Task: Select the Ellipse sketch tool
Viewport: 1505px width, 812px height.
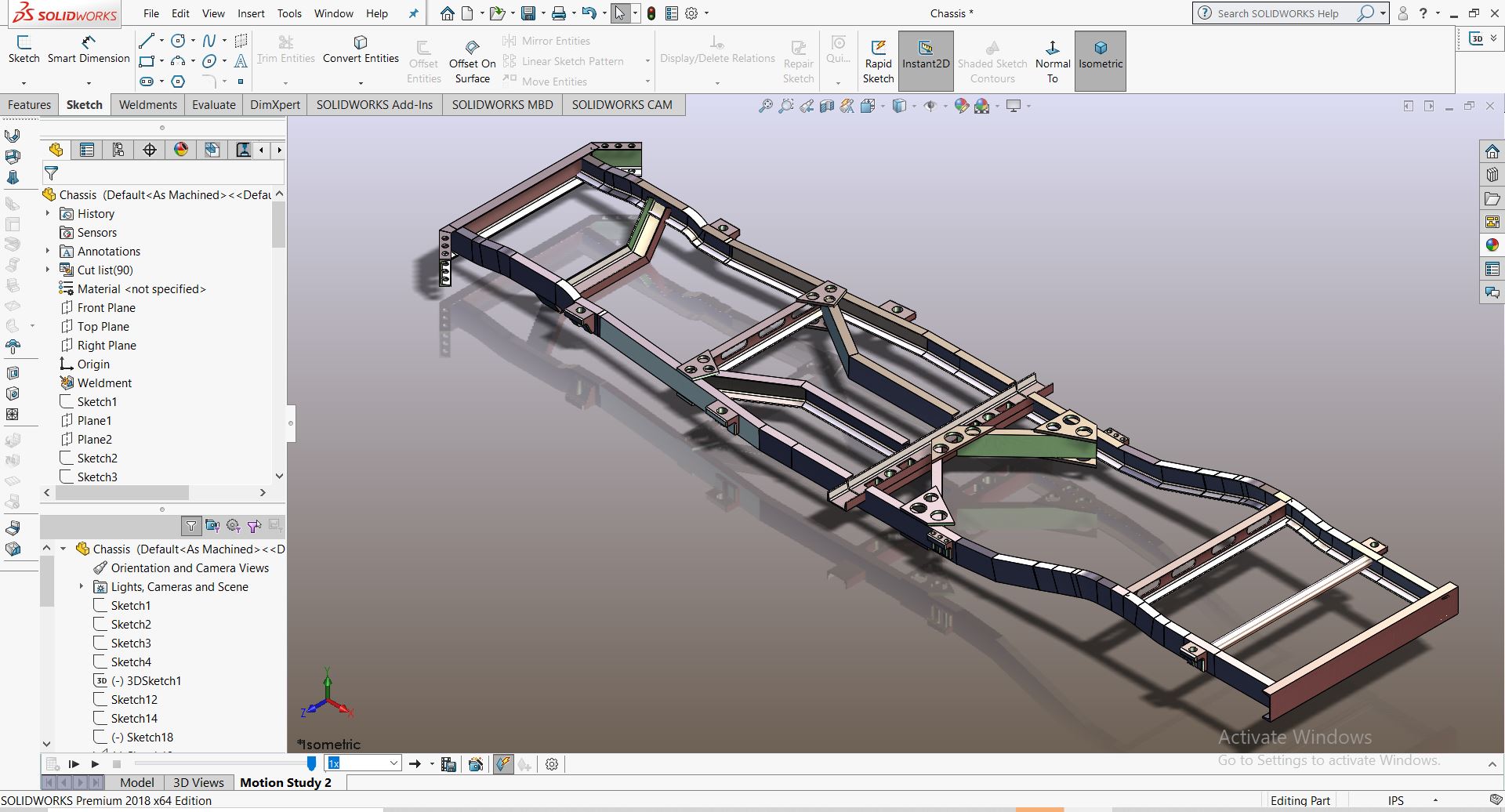Action: 209,61
